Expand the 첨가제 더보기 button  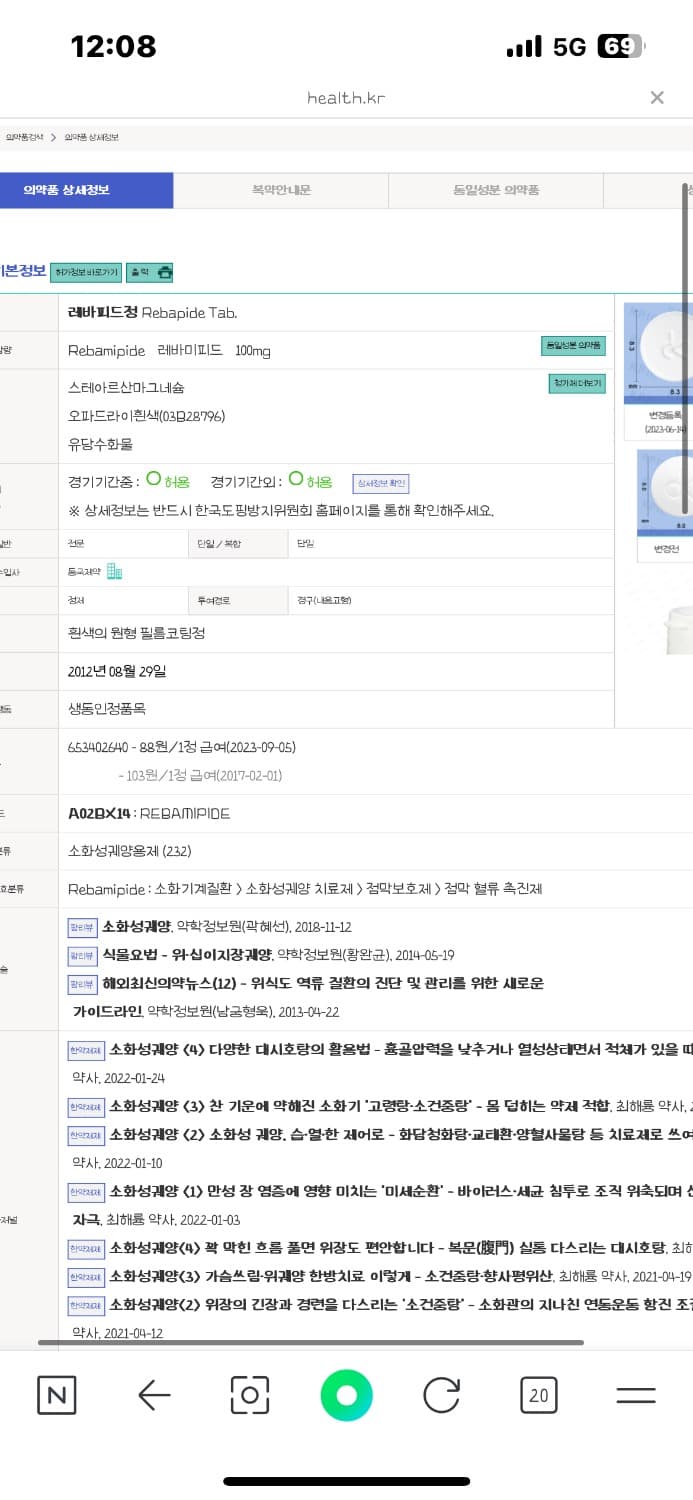coord(577,383)
